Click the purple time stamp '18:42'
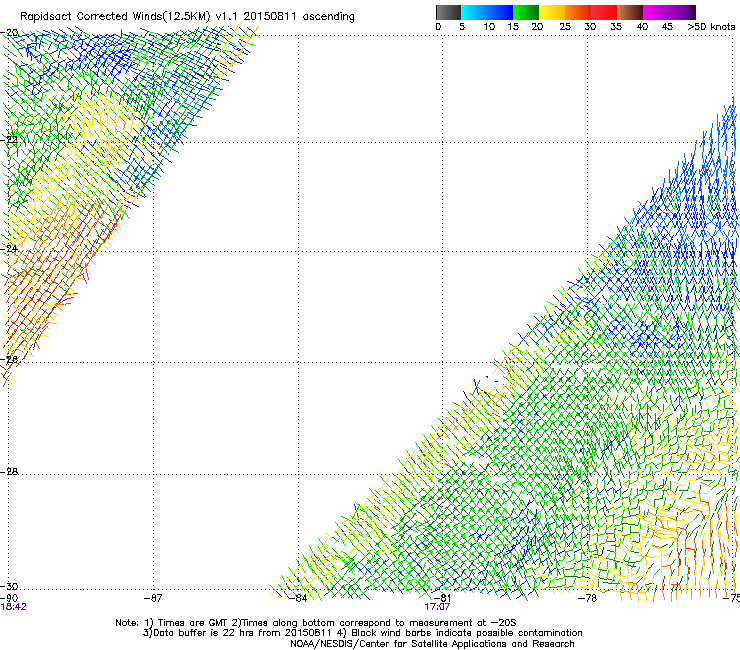This screenshot has width=740, height=650. [x=14, y=607]
